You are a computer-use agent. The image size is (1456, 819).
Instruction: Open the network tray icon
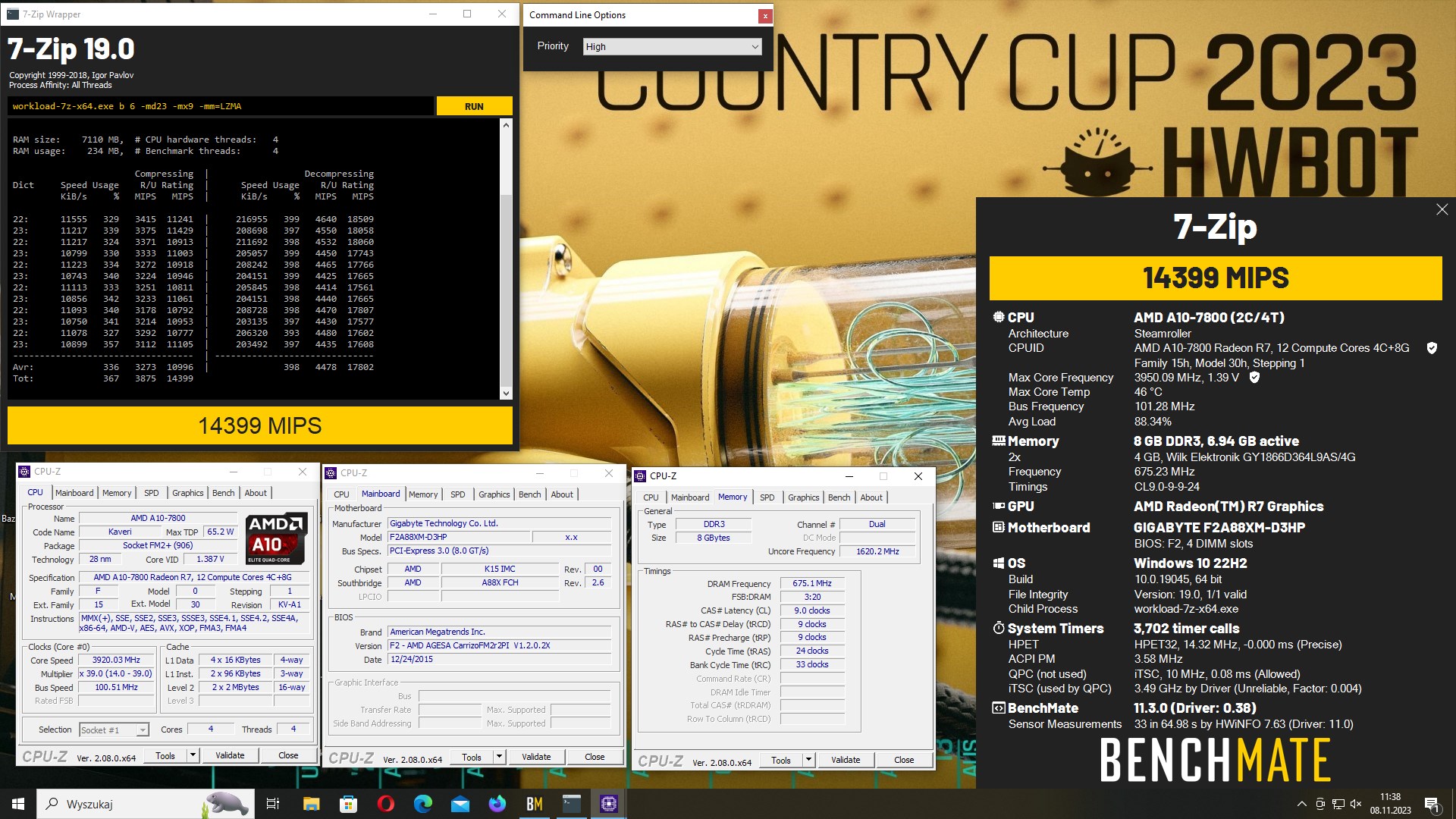tap(1338, 804)
